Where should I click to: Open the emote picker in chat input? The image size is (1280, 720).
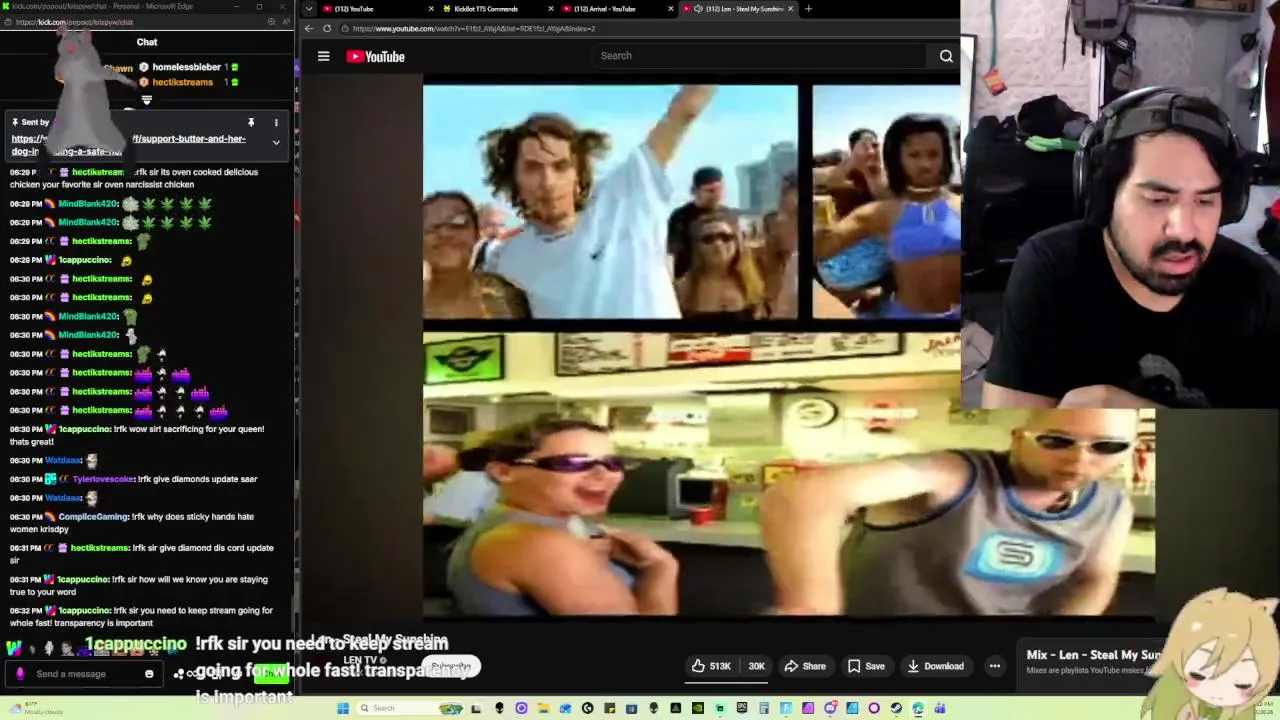[x=149, y=674]
